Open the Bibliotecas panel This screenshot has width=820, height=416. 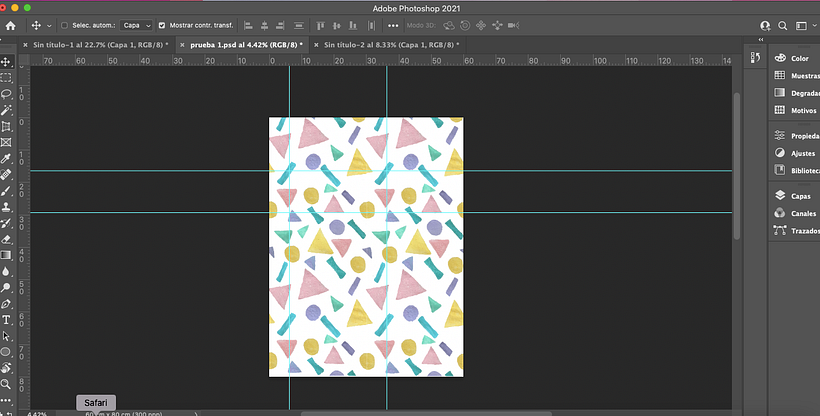796,170
